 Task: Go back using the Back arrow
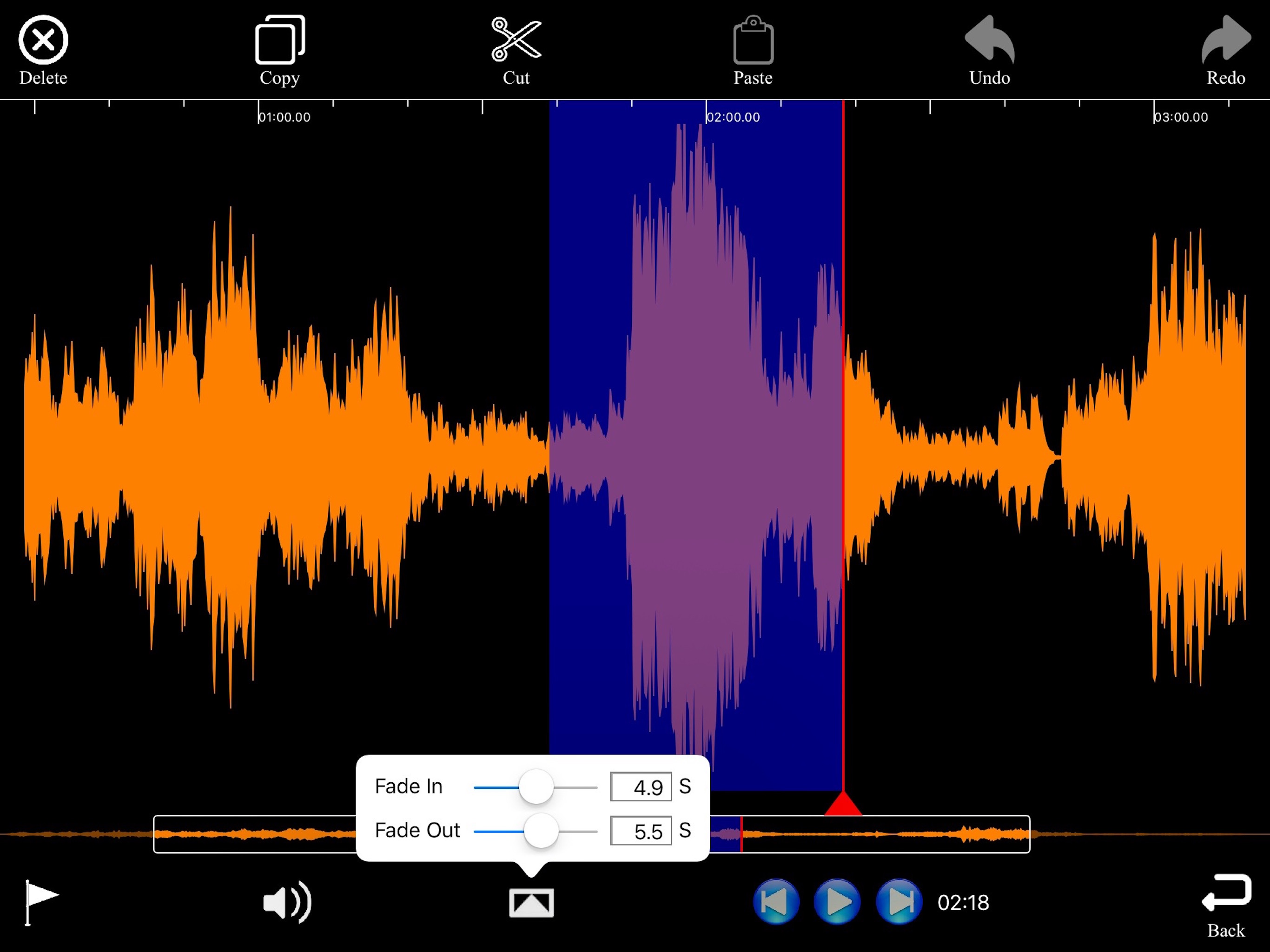1226,893
